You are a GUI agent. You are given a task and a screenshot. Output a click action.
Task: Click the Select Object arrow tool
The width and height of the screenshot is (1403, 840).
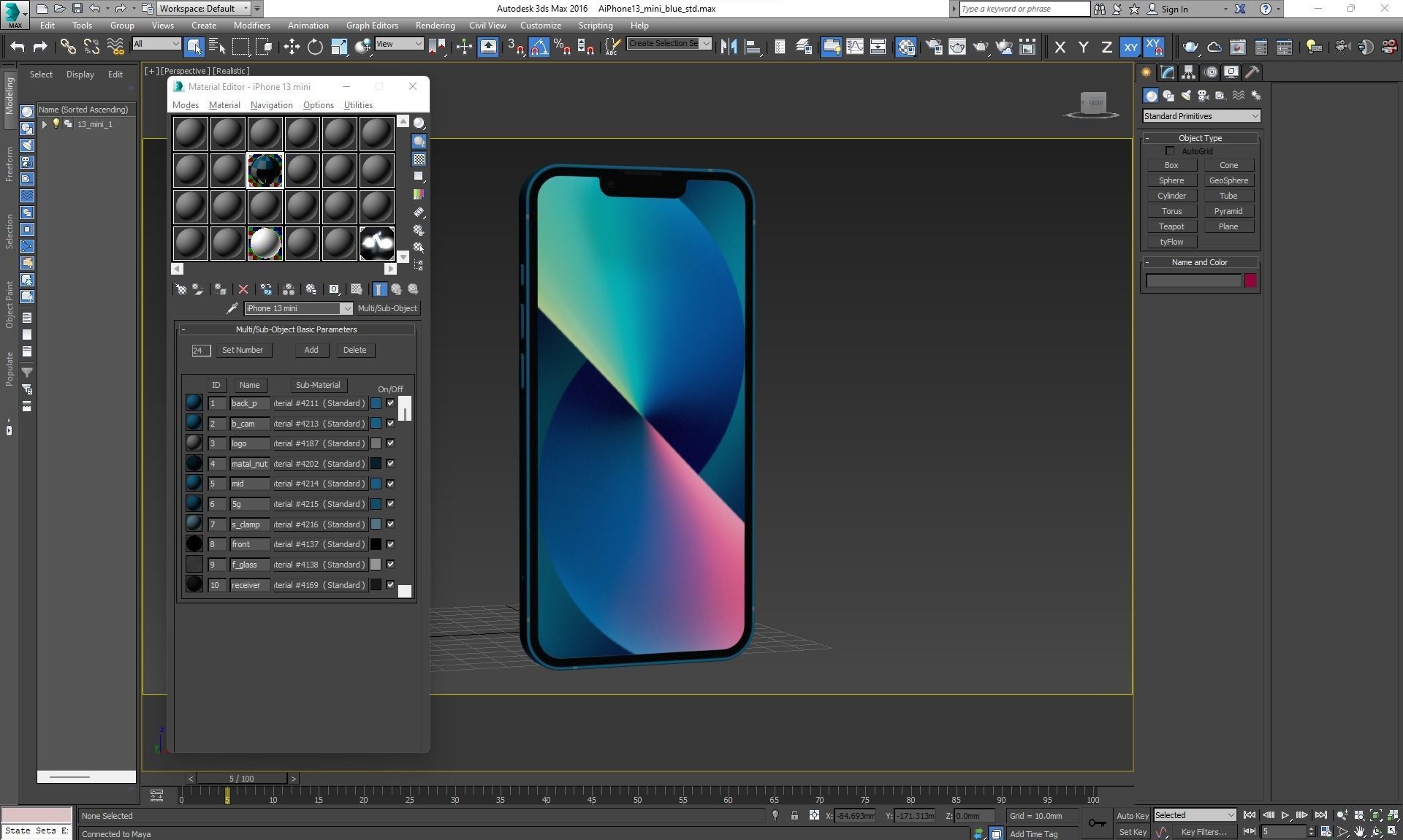tap(194, 47)
